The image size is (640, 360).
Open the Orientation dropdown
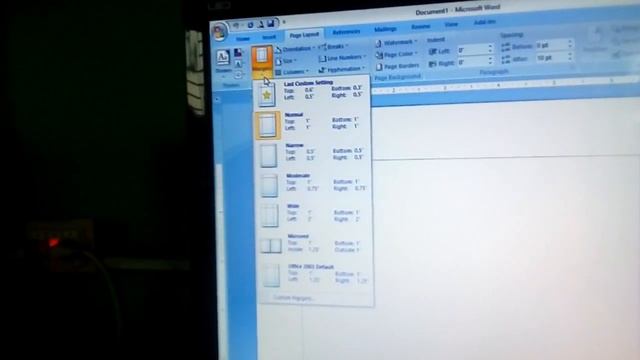[295, 49]
